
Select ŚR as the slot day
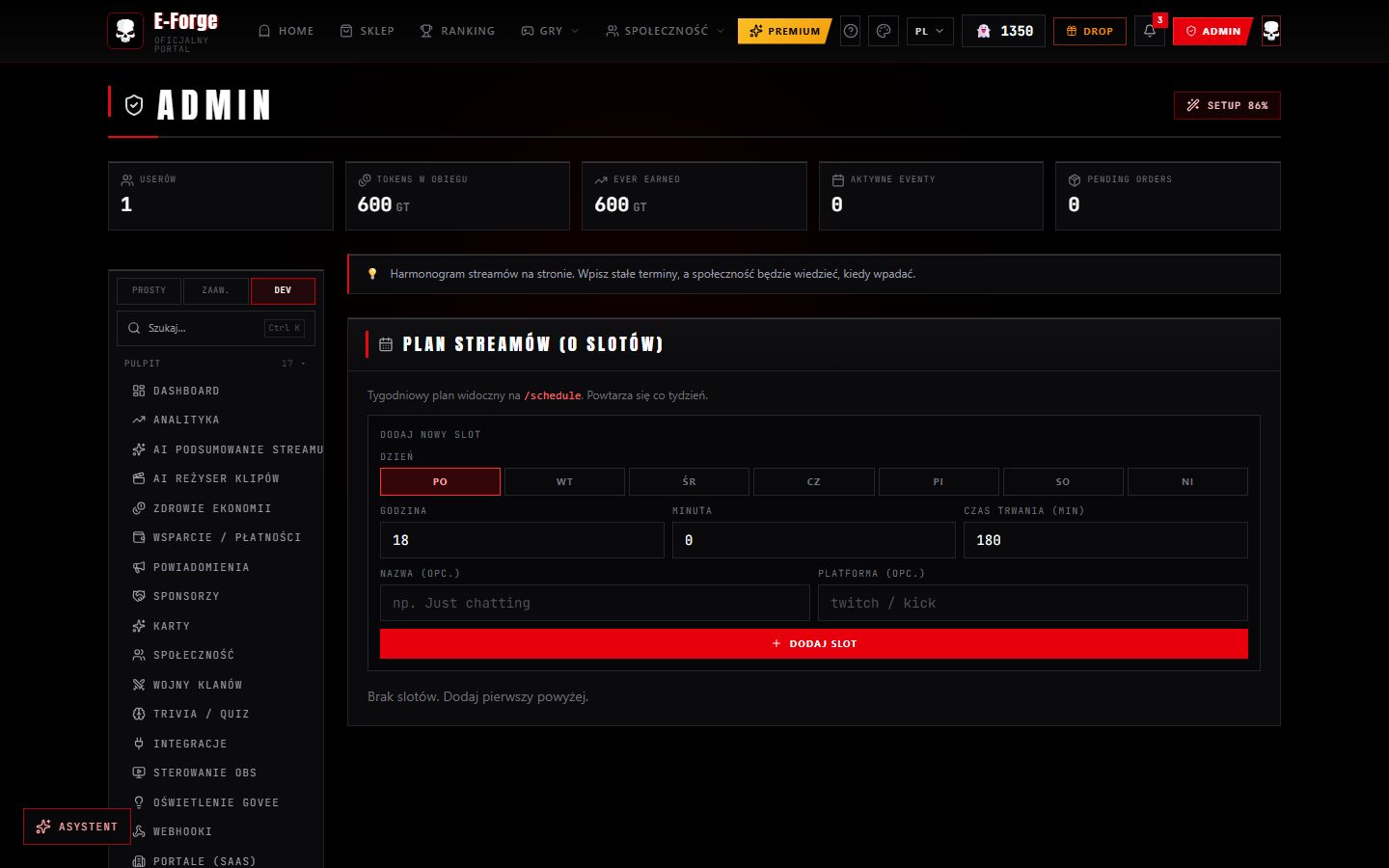[x=689, y=481]
